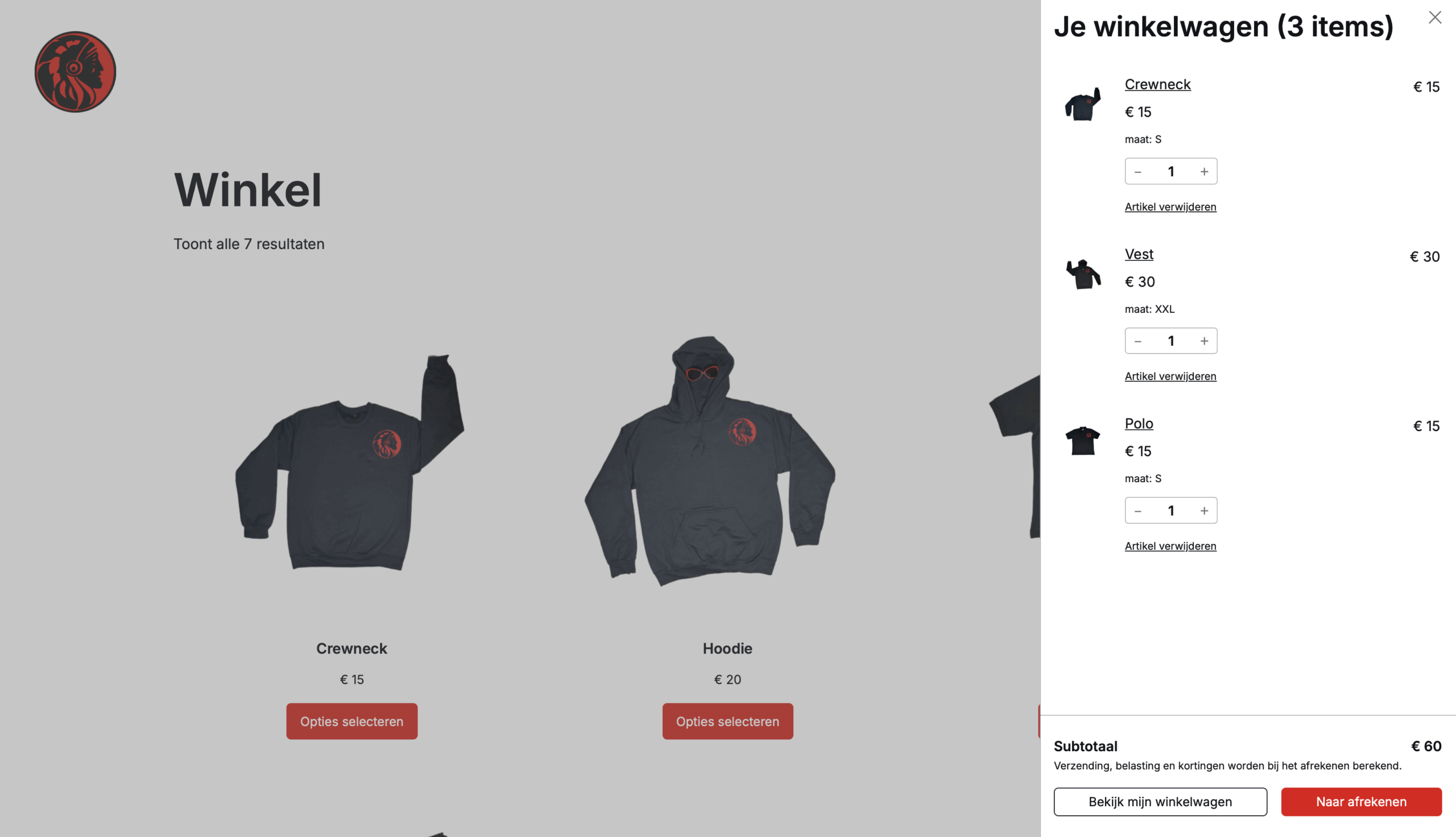
Task: Click the Crewneck cart thumbnail image
Action: (x=1083, y=103)
